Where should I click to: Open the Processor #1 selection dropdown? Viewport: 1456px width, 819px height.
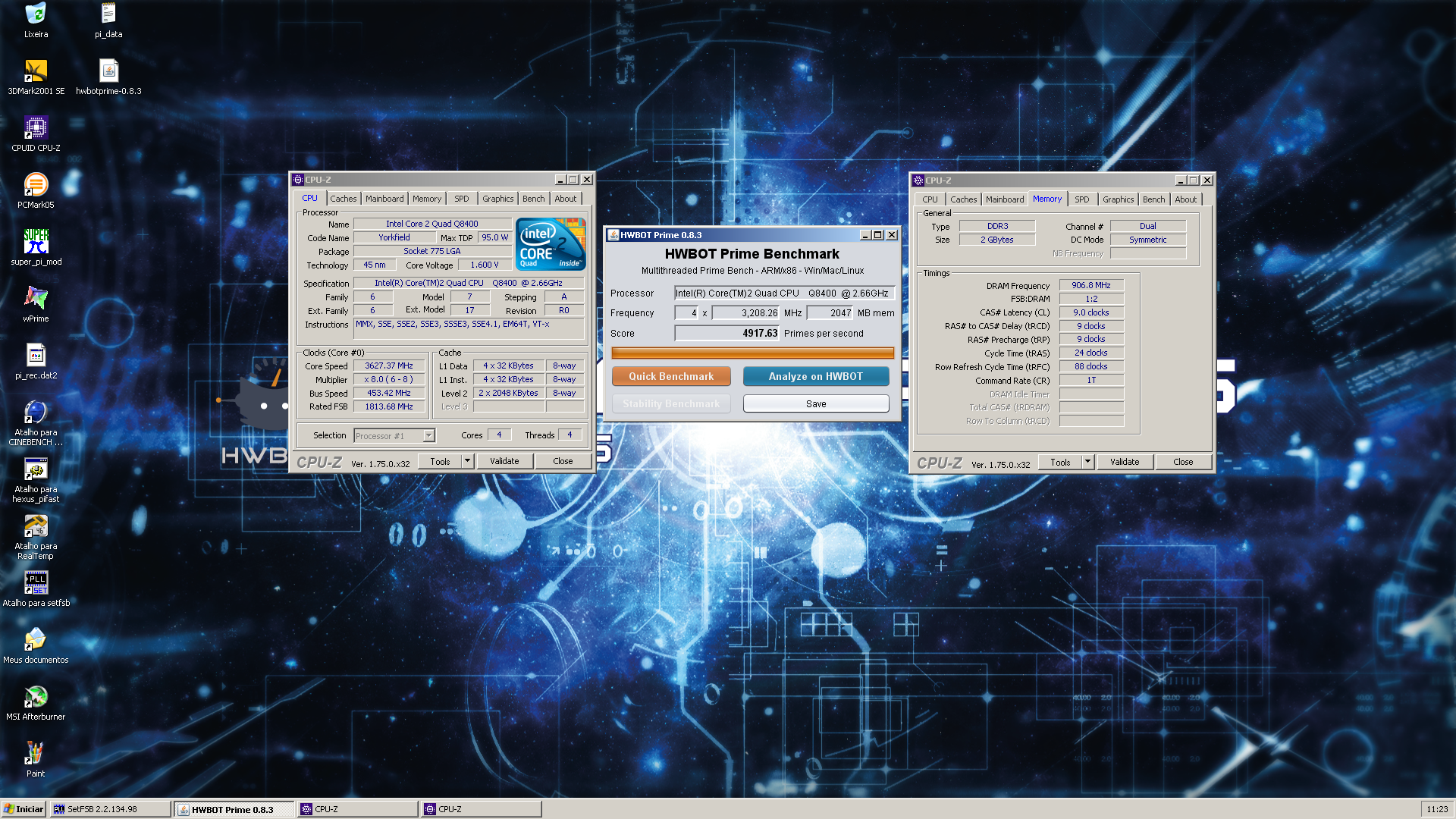(x=394, y=435)
